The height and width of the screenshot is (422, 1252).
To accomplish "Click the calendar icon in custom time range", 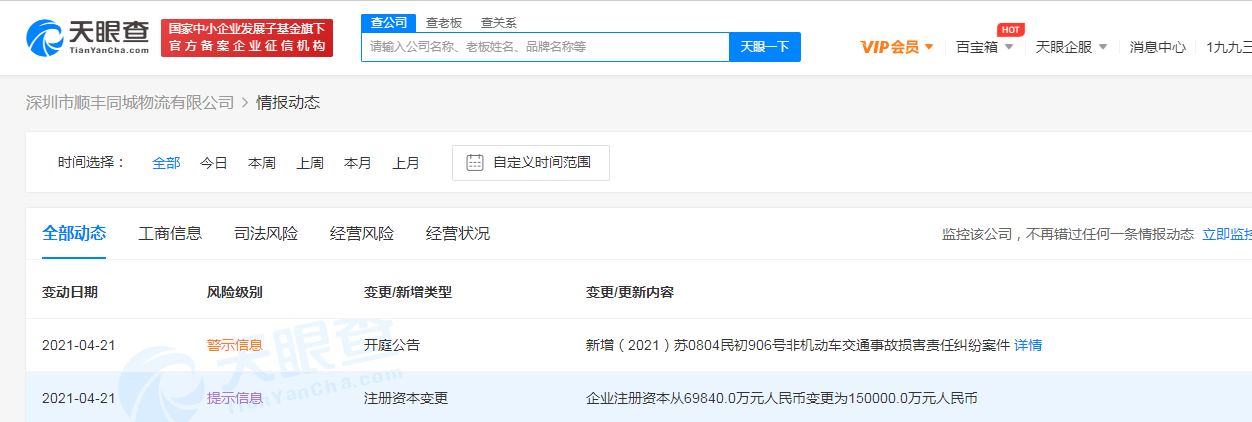I will tap(475, 163).
